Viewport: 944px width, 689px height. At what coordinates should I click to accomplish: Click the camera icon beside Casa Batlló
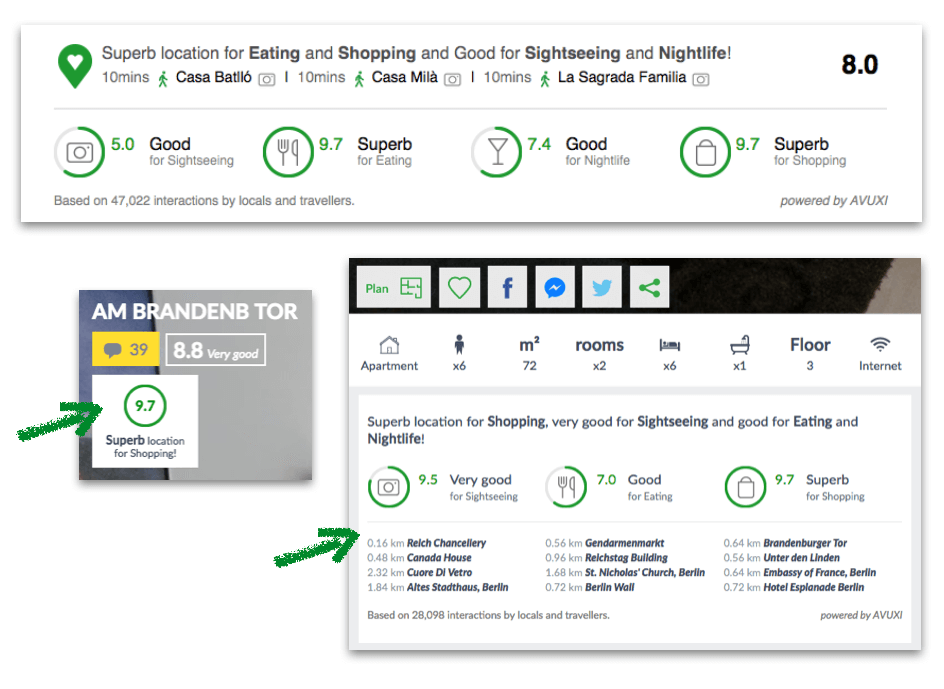pos(267,79)
